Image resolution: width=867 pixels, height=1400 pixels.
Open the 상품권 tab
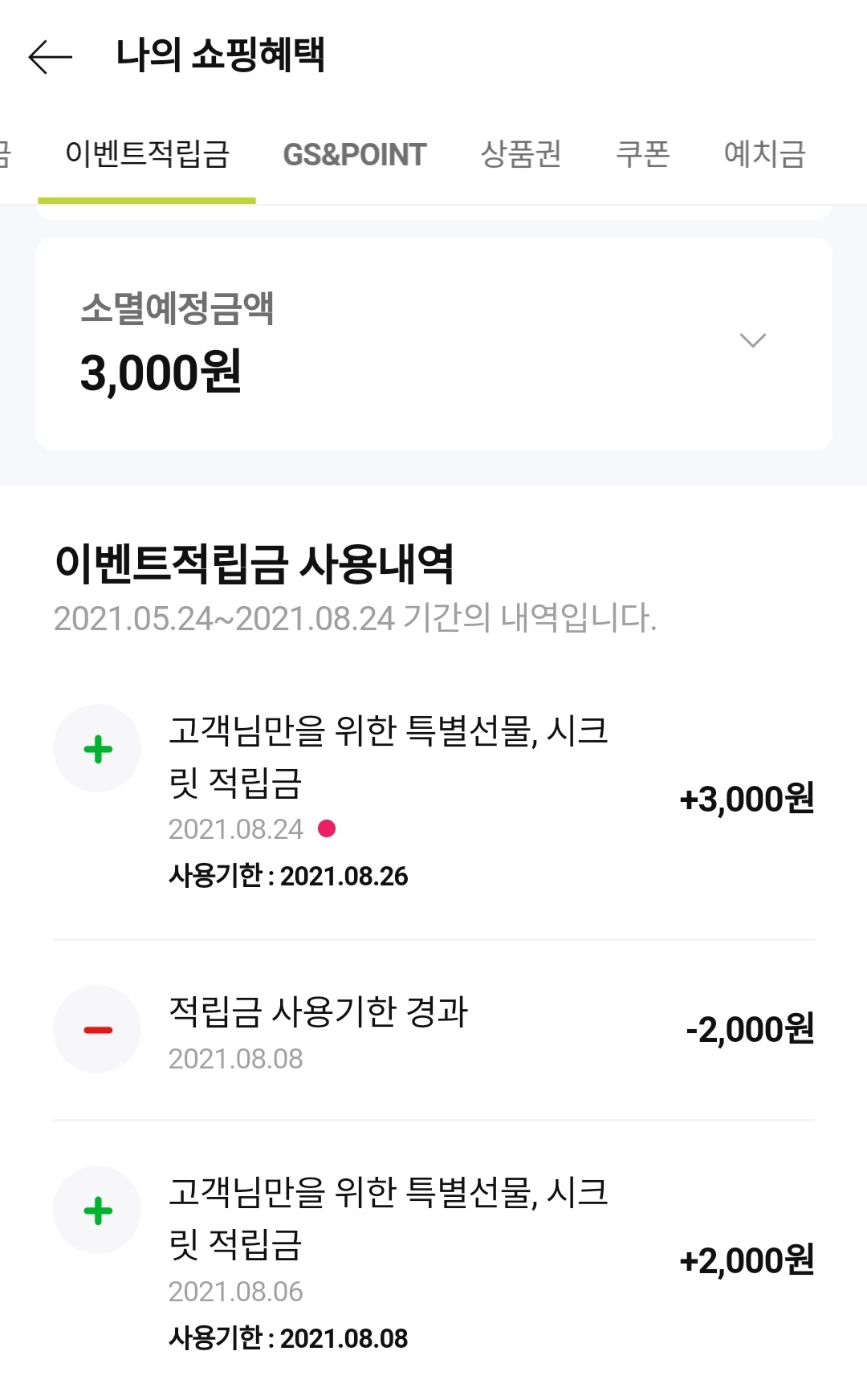coord(520,154)
